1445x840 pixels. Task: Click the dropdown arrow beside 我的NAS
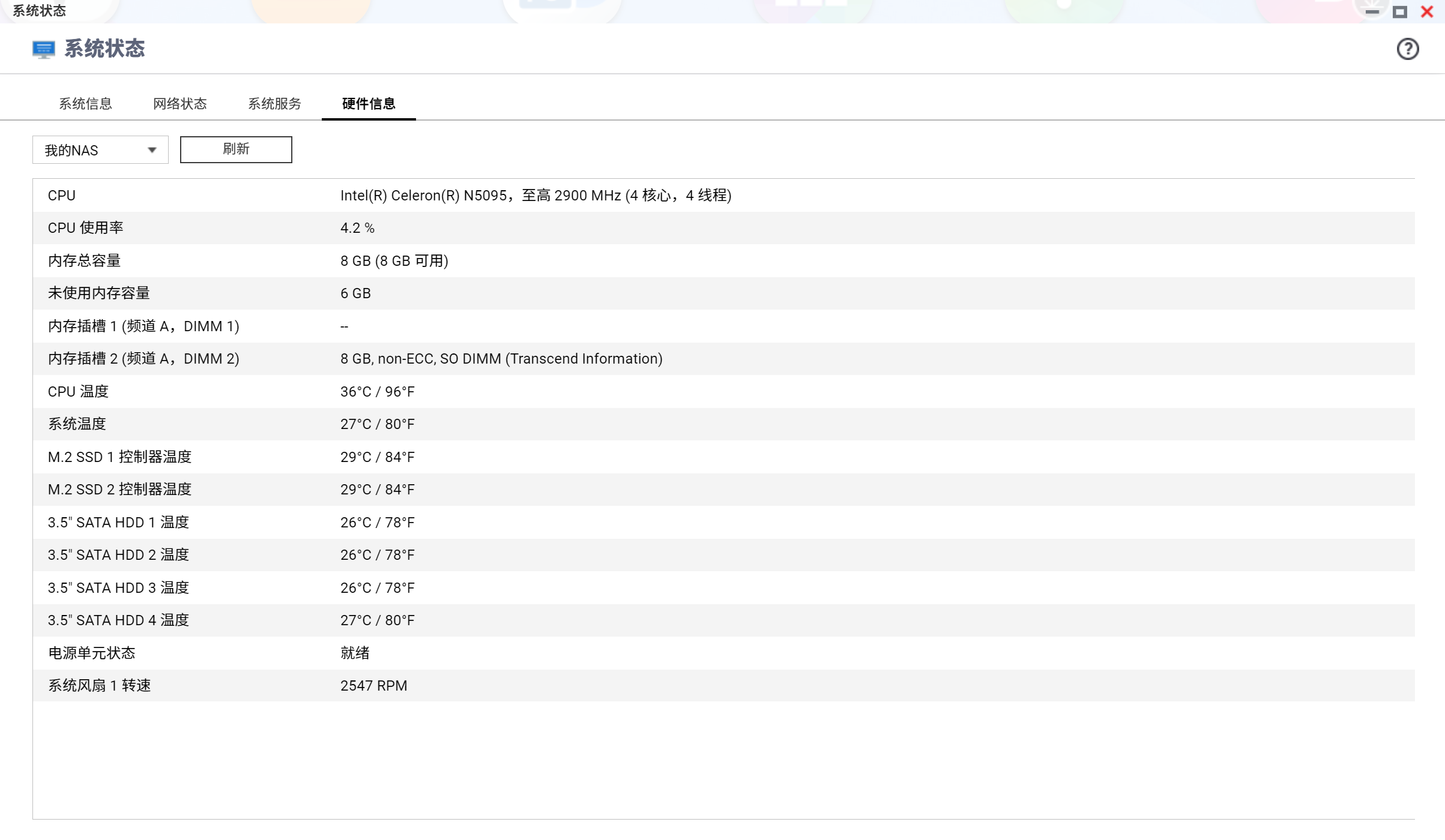[x=152, y=150]
